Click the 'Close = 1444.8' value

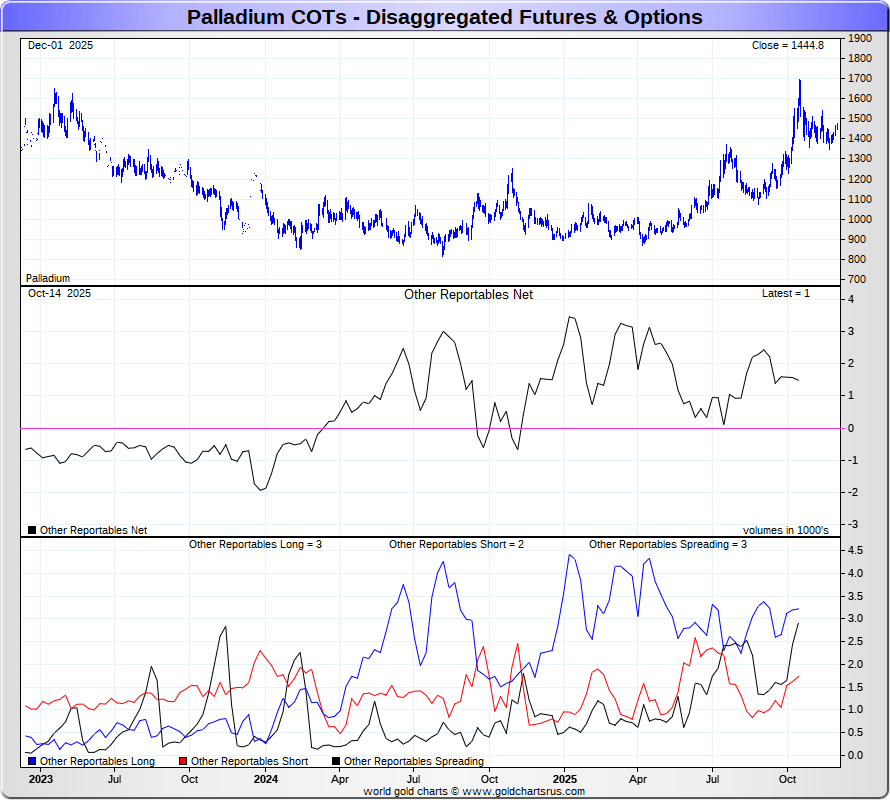click(x=787, y=45)
